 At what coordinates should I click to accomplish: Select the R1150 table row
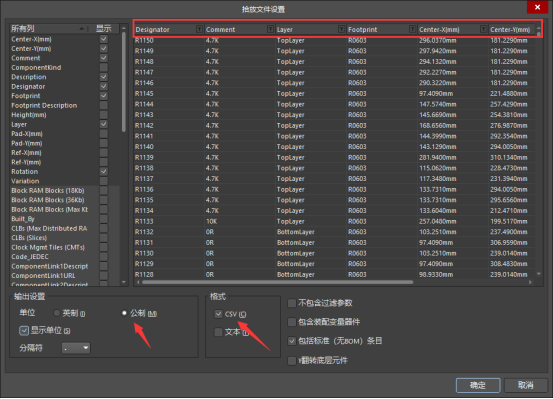pyautogui.click(x=334, y=41)
